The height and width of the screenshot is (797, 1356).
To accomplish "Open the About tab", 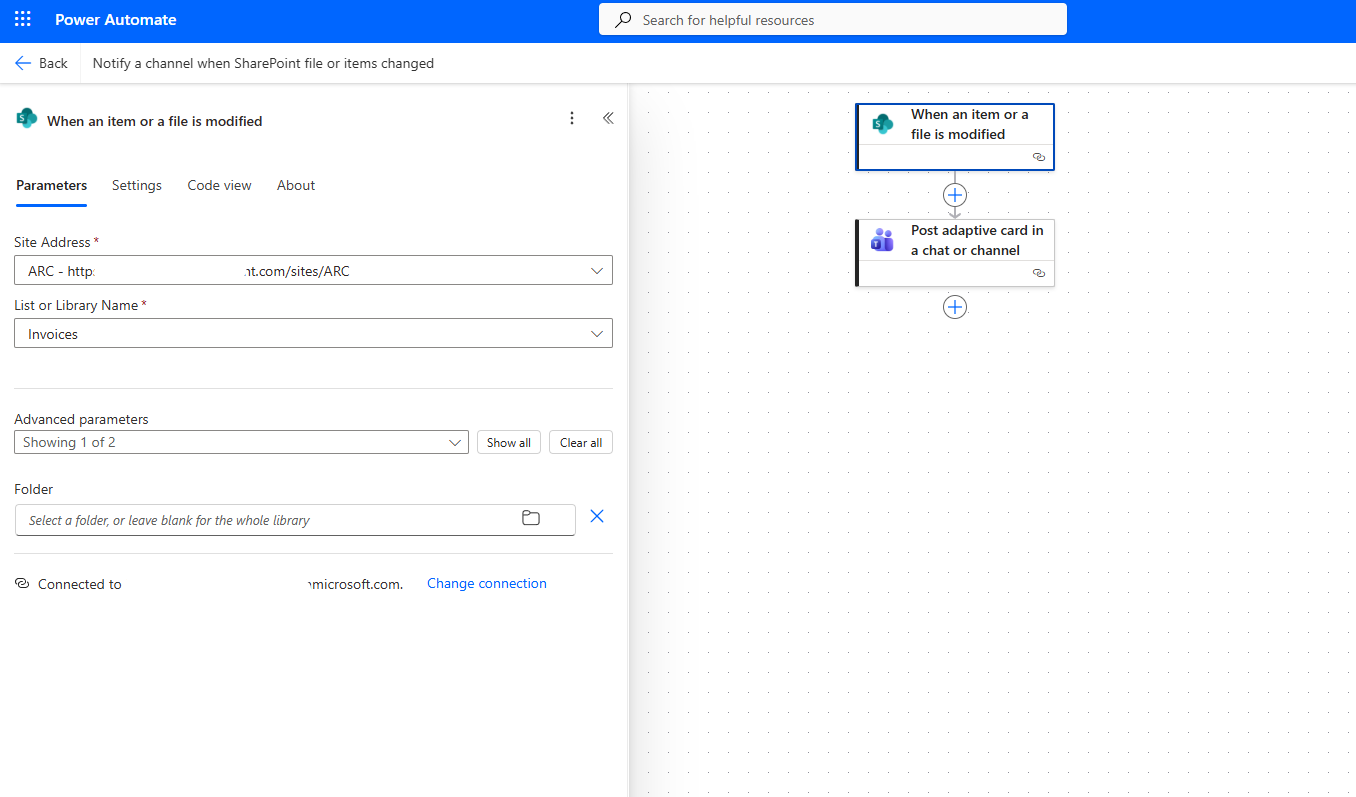I will click(x=296, y=185).
